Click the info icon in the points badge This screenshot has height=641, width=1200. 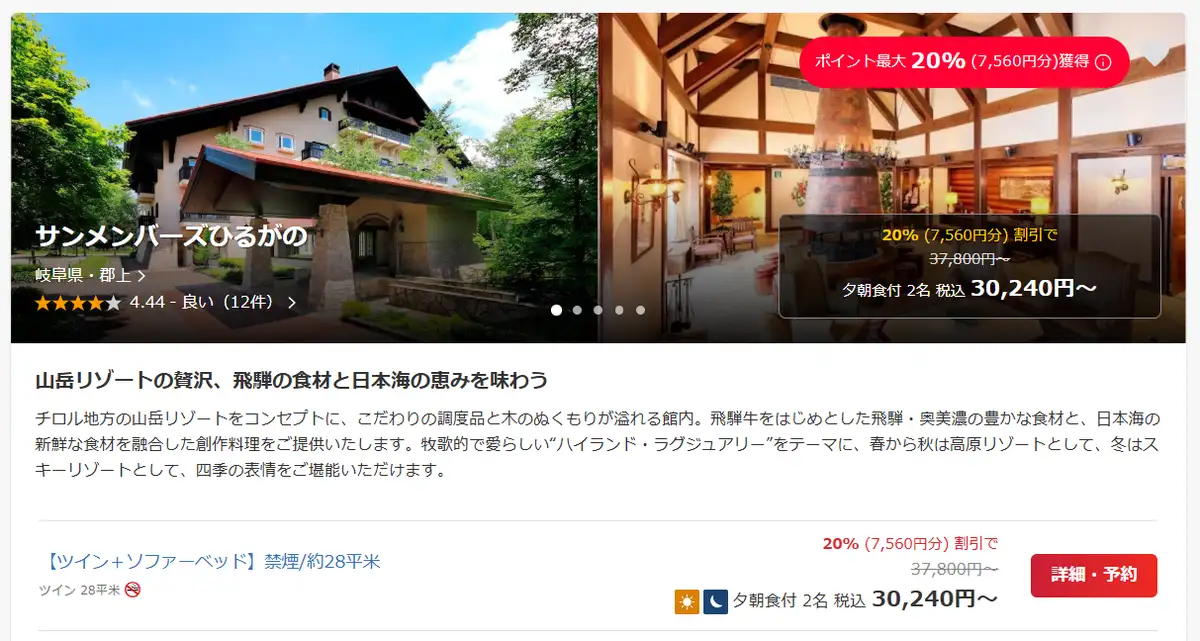(x=1103, y=62)
